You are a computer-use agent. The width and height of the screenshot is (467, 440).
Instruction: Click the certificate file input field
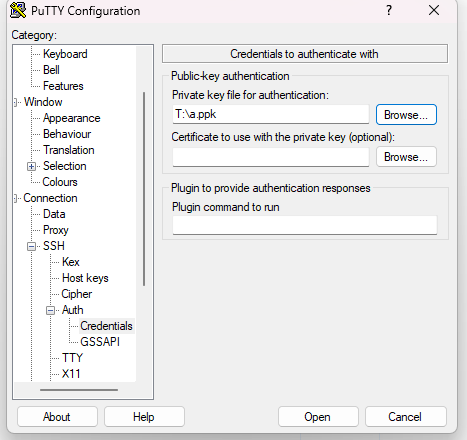click(x=271, y=157)
